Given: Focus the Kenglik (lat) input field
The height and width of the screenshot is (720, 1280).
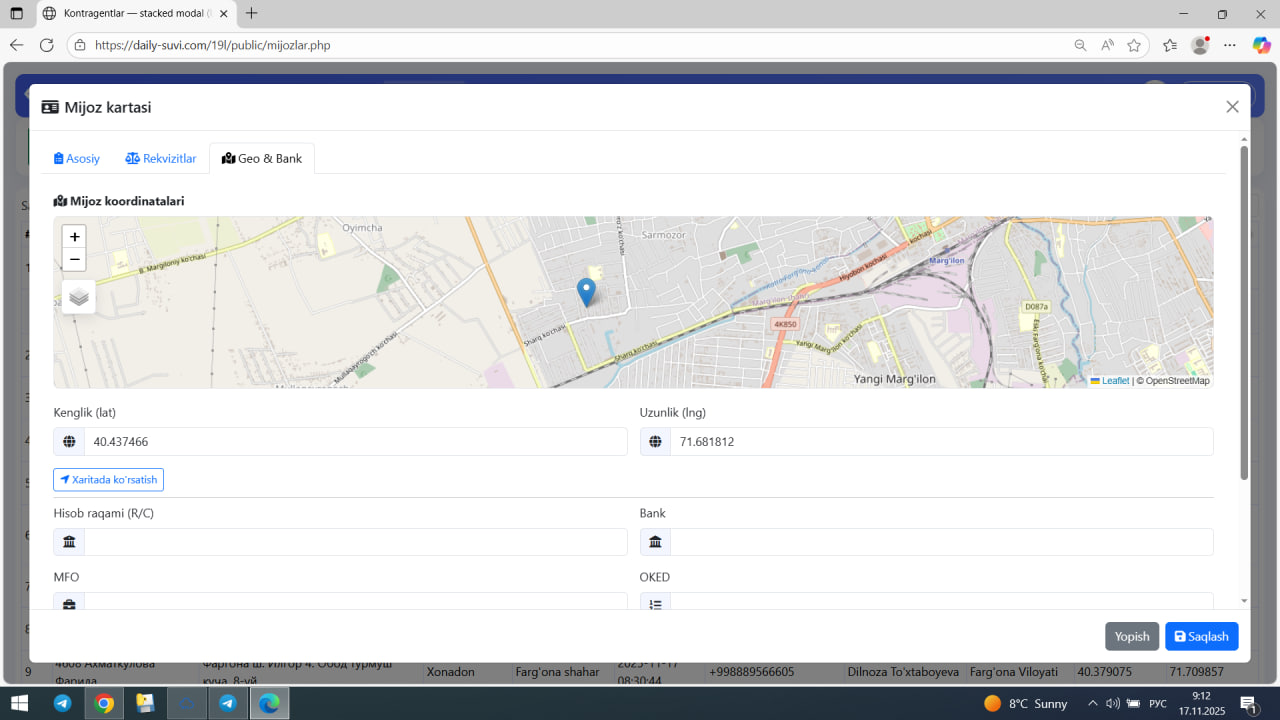Looking at the screenshot, I should click(355, 442).
